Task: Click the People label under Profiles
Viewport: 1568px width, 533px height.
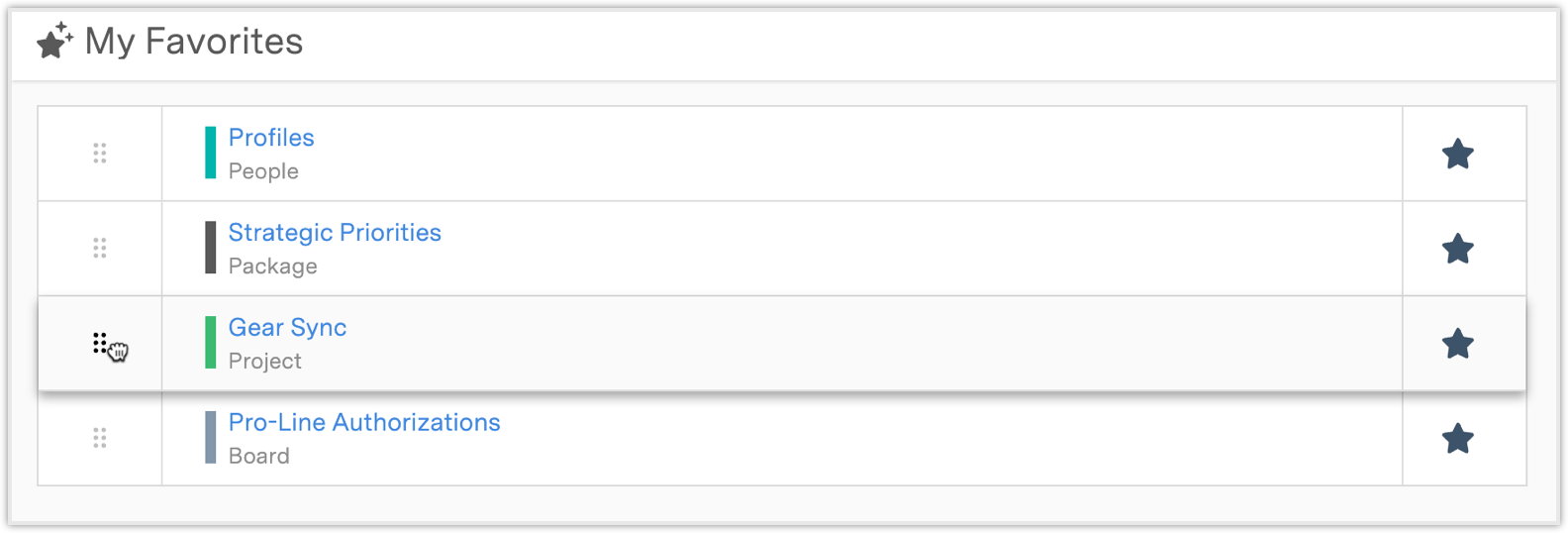Action: (x=263, y=171)
